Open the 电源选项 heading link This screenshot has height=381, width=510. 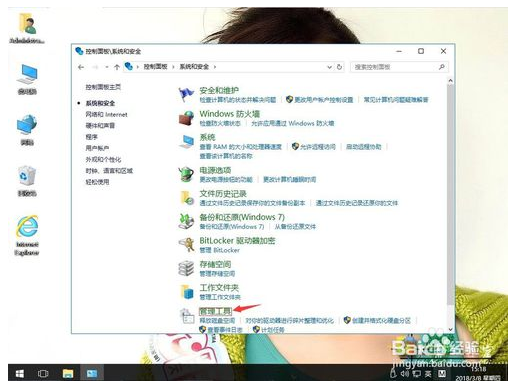(x=215, y=170)
